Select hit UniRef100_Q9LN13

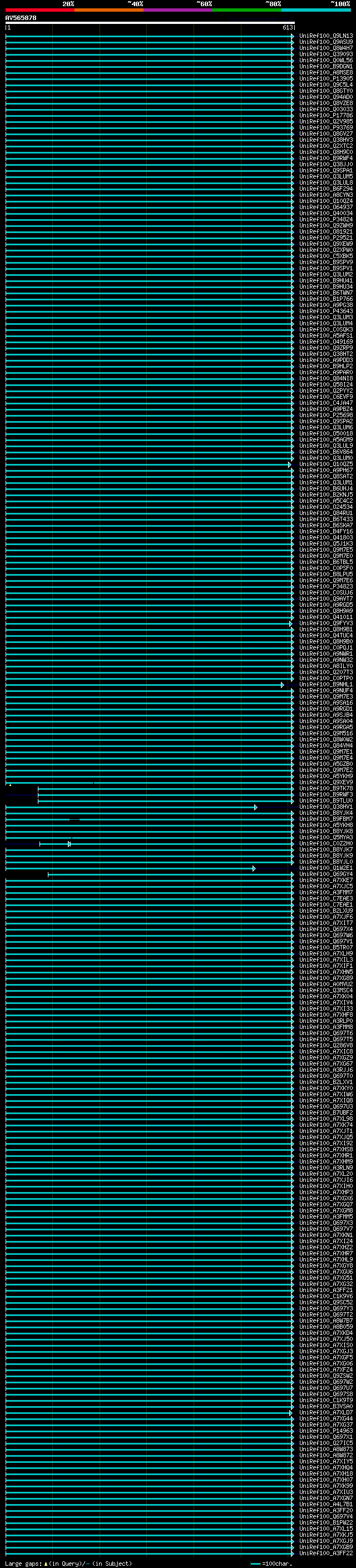326,36
